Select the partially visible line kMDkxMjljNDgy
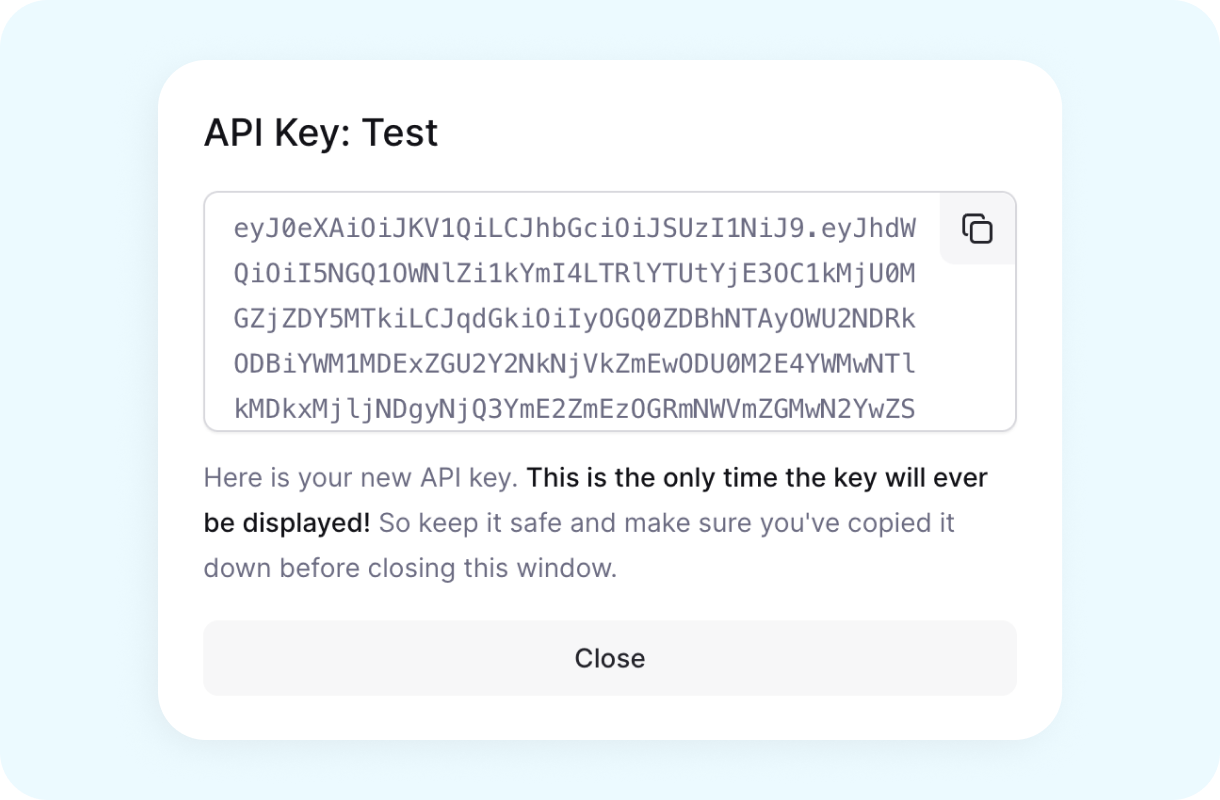Image resolution: width=1220 pixels, height=800 pixels. coord(575,409)
